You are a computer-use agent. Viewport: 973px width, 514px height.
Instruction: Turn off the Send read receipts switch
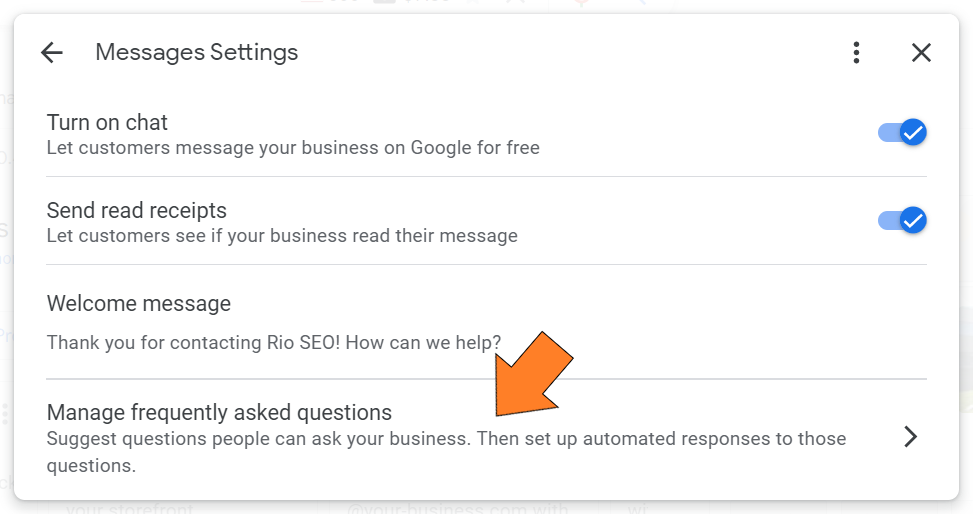click(x=902, y=220)
